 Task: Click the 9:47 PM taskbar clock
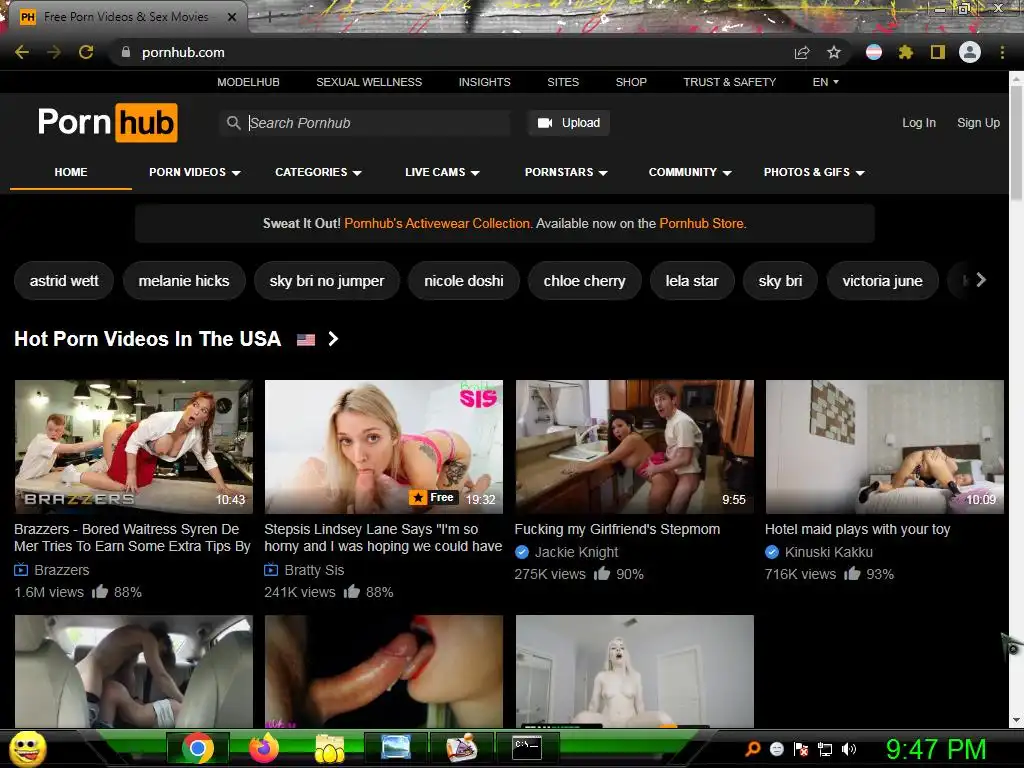pyautogui.click(x=936, y=749)
